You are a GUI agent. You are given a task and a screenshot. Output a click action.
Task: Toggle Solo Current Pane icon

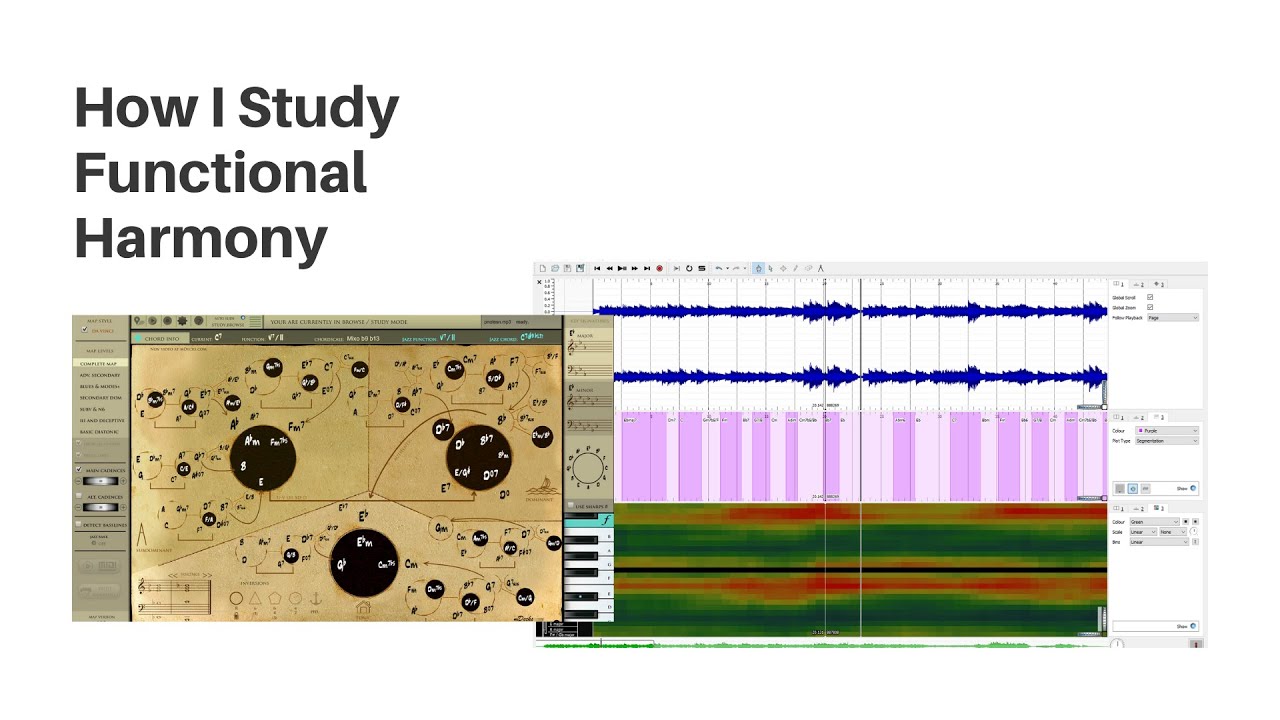(x=702, y=268)
